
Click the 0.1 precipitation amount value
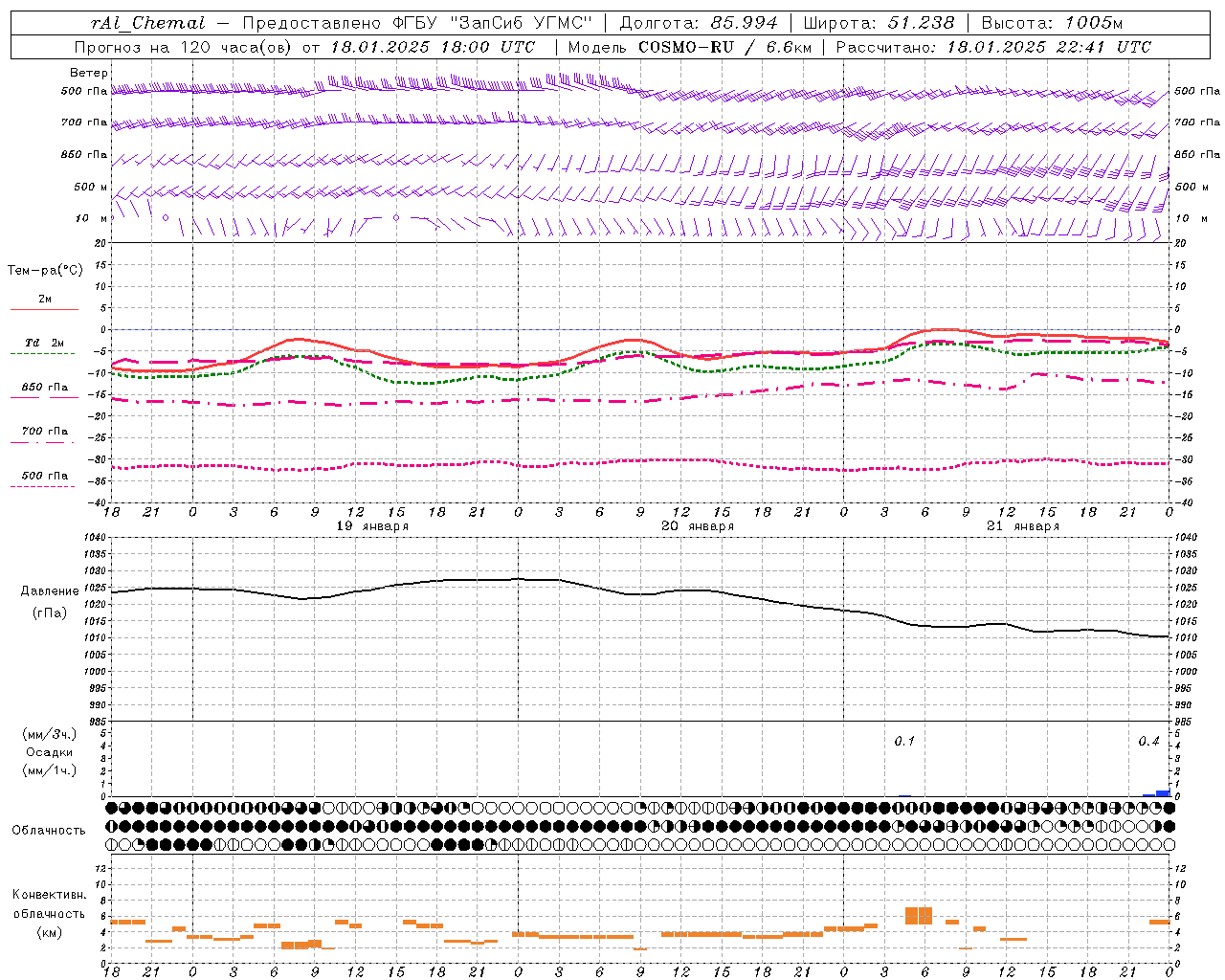(x=904, y=742)
